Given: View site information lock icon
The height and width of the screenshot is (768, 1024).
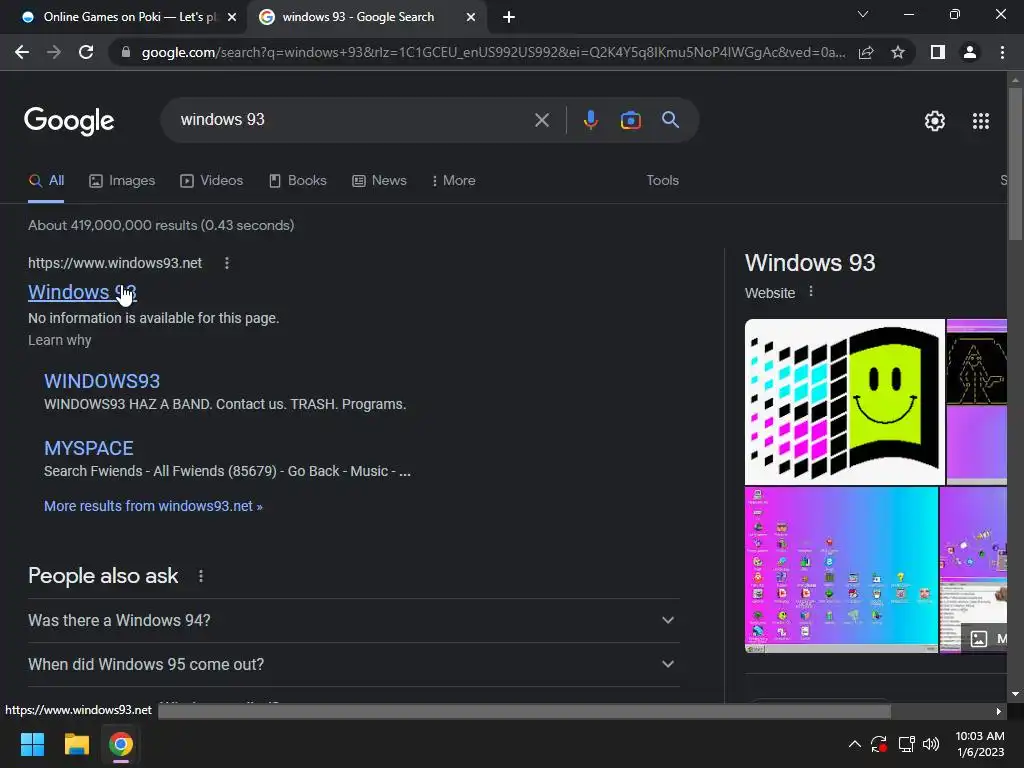Looking at the screenshot, I should click(126, 52).
